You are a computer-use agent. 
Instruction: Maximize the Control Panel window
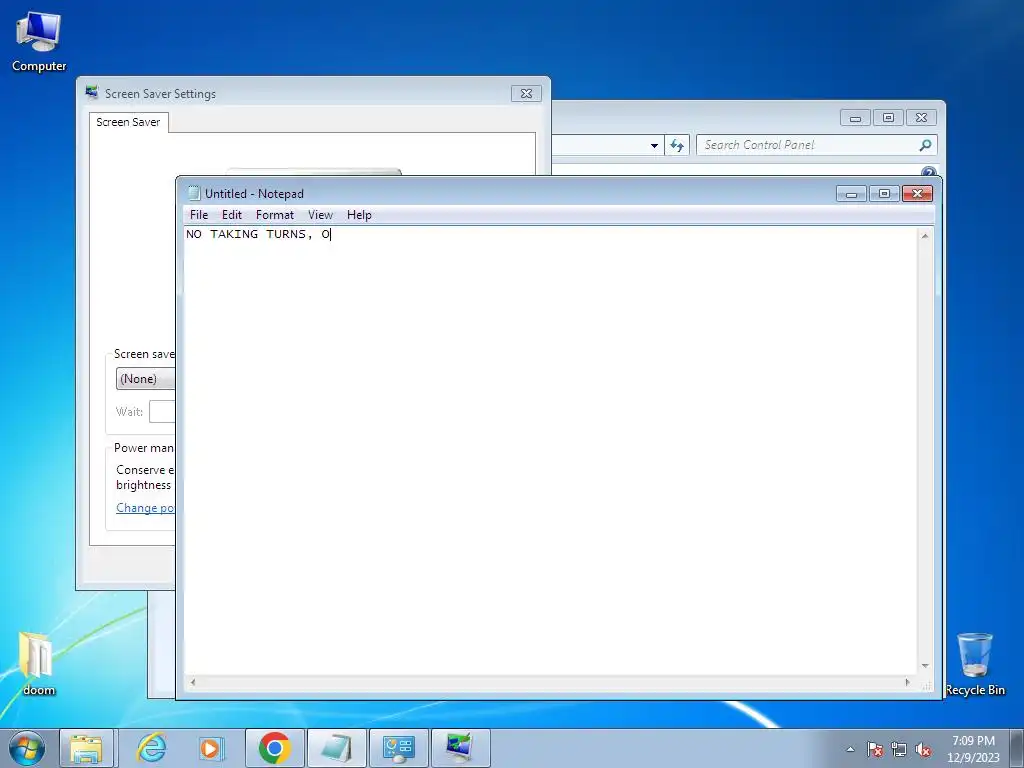888,118
